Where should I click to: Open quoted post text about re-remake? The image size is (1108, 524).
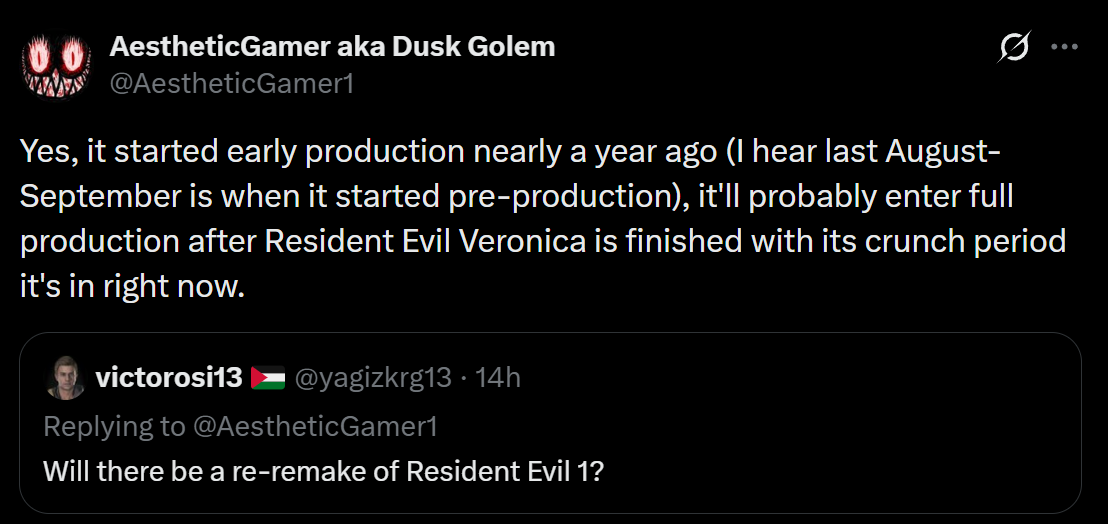(x=324, y=470)
